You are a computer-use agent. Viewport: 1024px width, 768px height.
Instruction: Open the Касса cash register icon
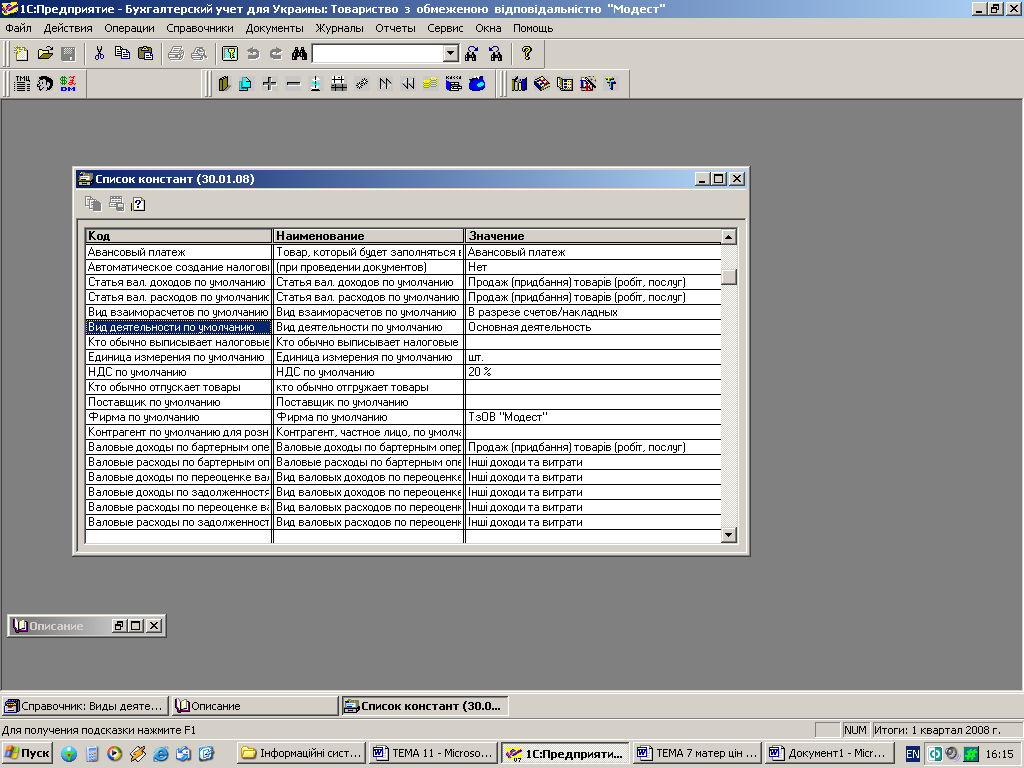pyautogui.click(x=453, y=84)
